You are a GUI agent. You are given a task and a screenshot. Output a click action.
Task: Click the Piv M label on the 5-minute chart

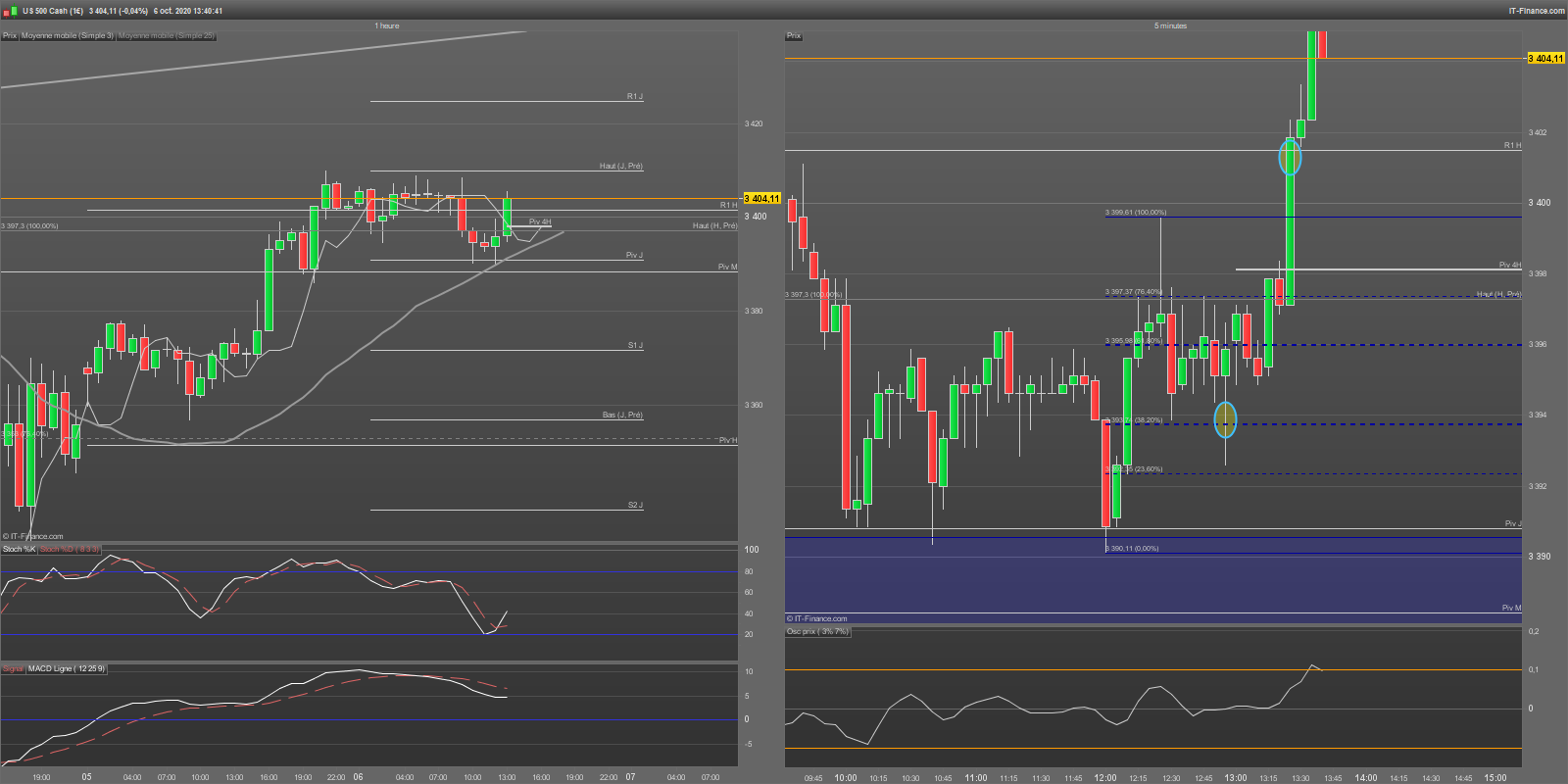tap(1511, 608)
